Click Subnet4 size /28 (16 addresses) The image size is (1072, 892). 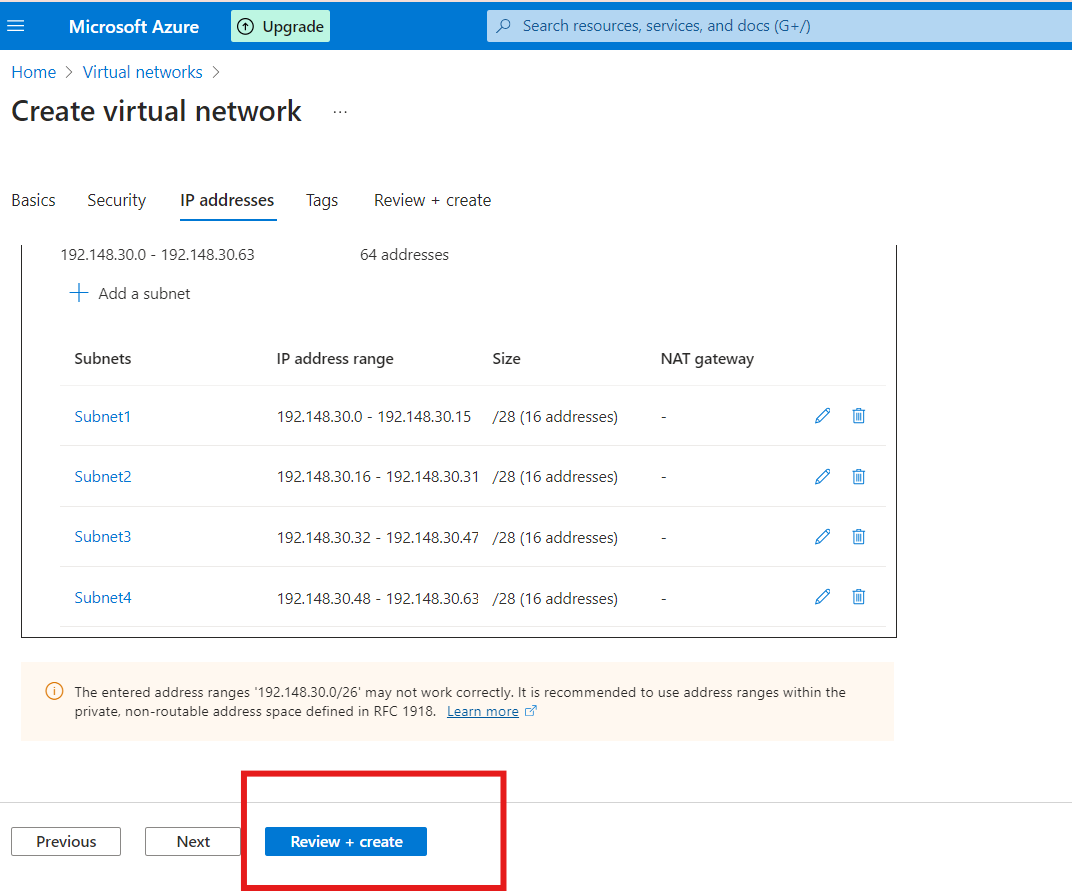[555, 599]
